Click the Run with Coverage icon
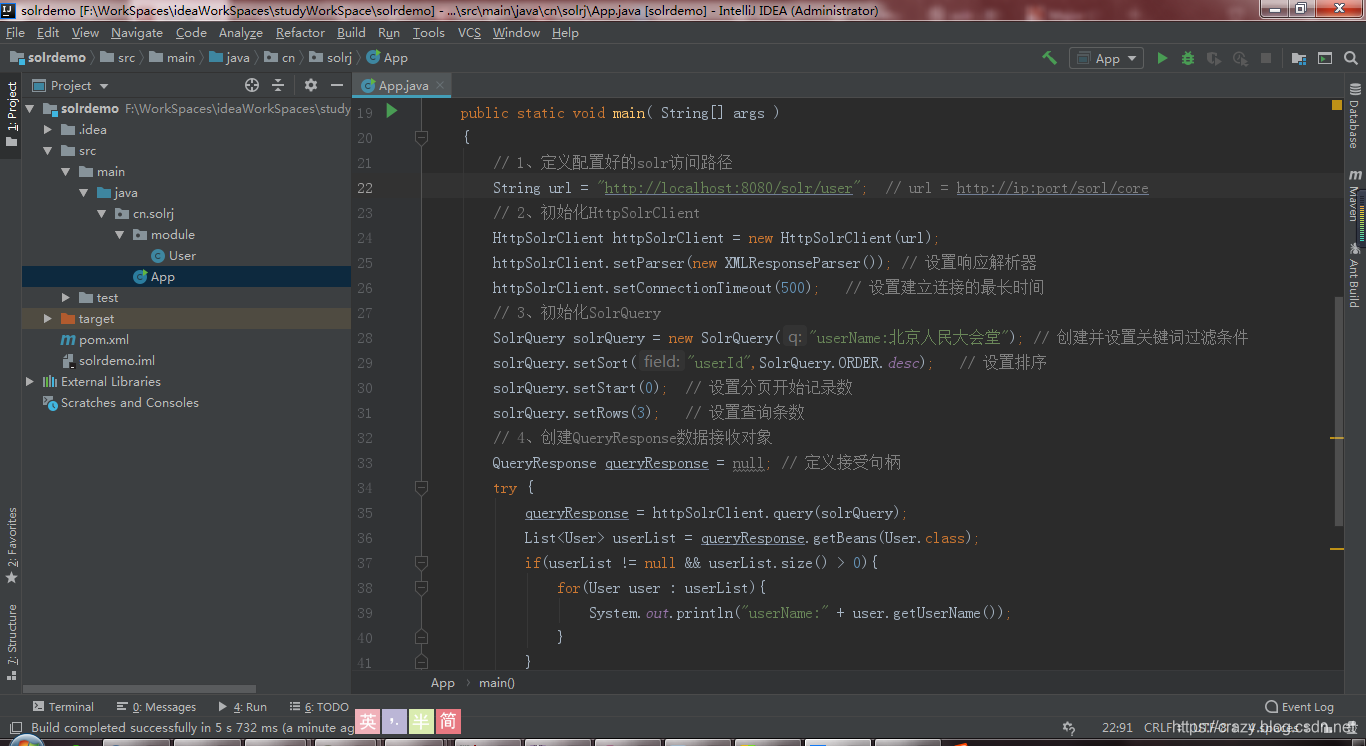Image resolution: width=1366 pixels, height=746 pixels. (x=1213, y=57)
